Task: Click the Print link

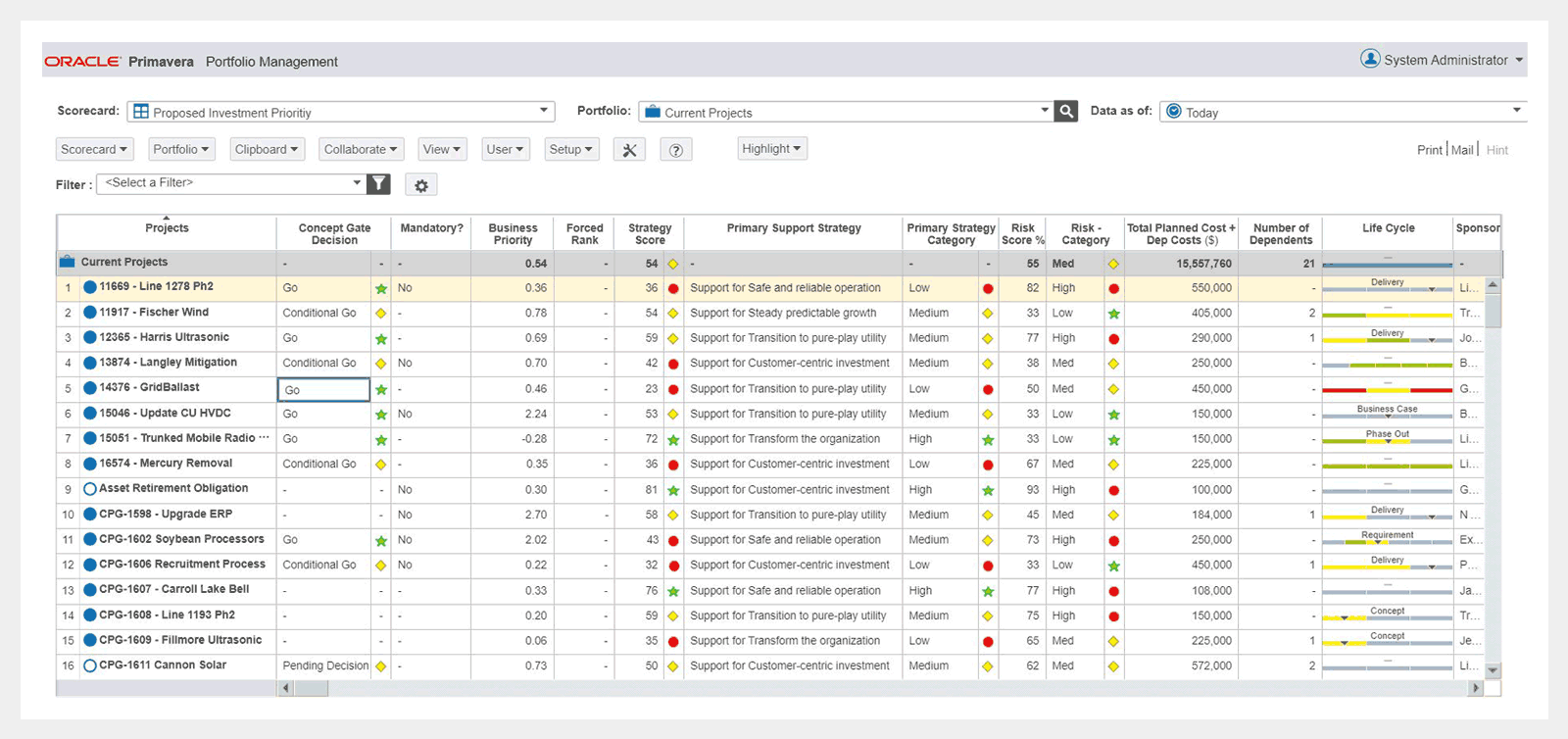Action: point(1429,150)
